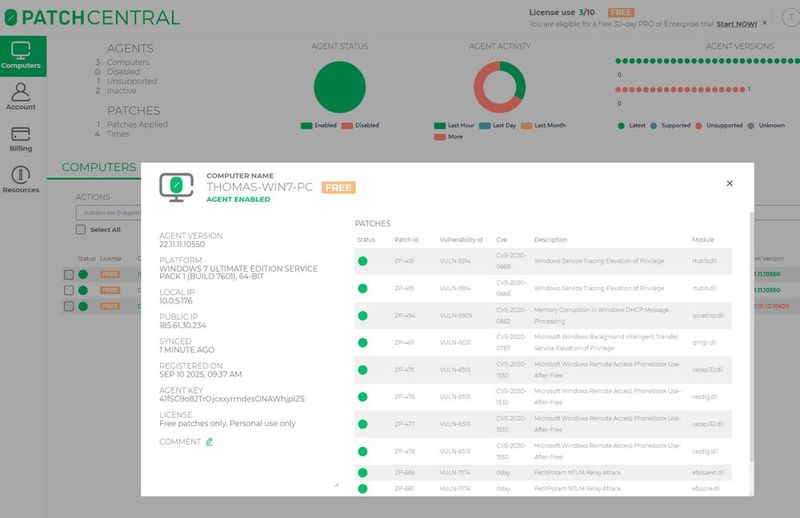The image size is (800, 518).
Task: Check the Select All checkbox
Action: (x=82, y=229)
